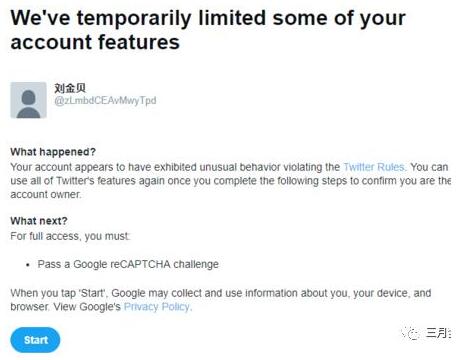464x360 pixels.
Task: Select the 'What happened?' subheading
Action: pos(53,152)
